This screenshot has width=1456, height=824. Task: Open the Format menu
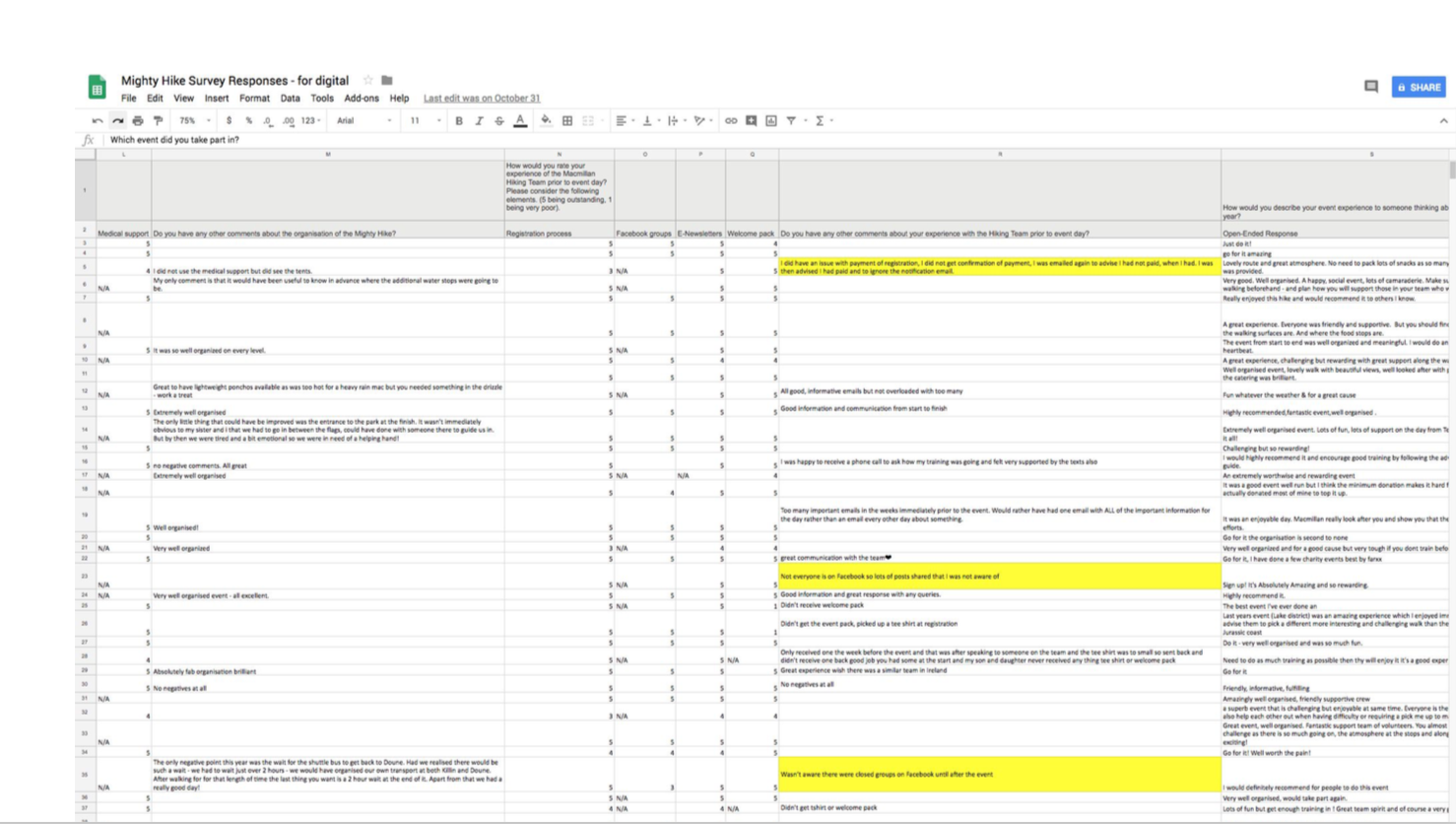[254, 98]
